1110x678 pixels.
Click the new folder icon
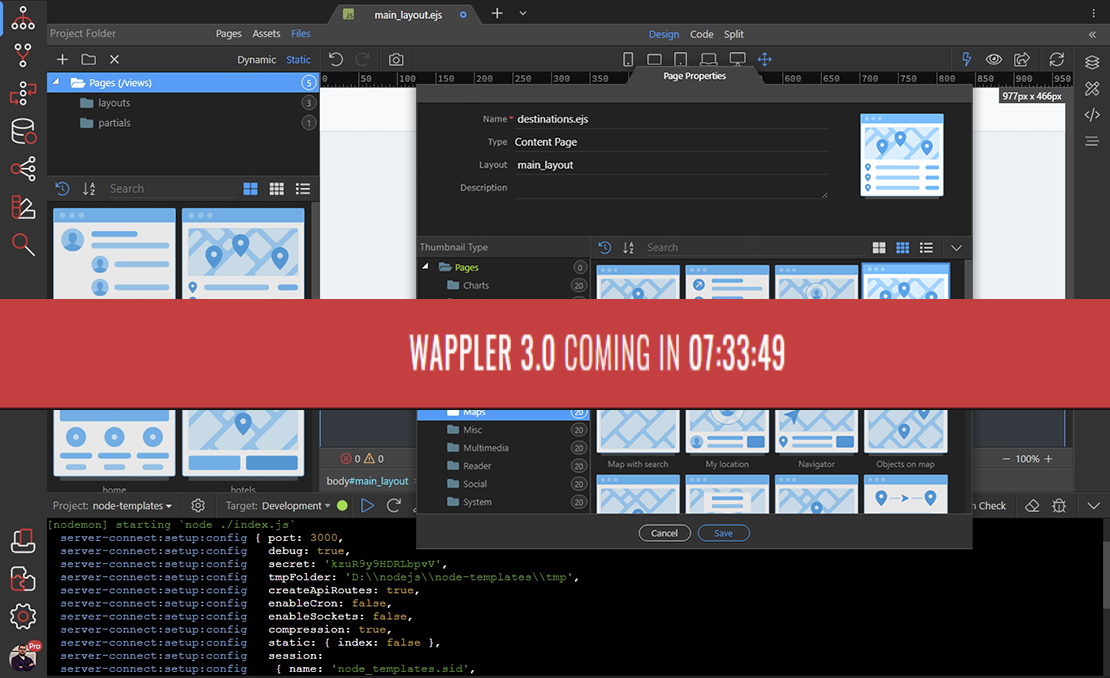pyautogui.click(x=88, y=59)
